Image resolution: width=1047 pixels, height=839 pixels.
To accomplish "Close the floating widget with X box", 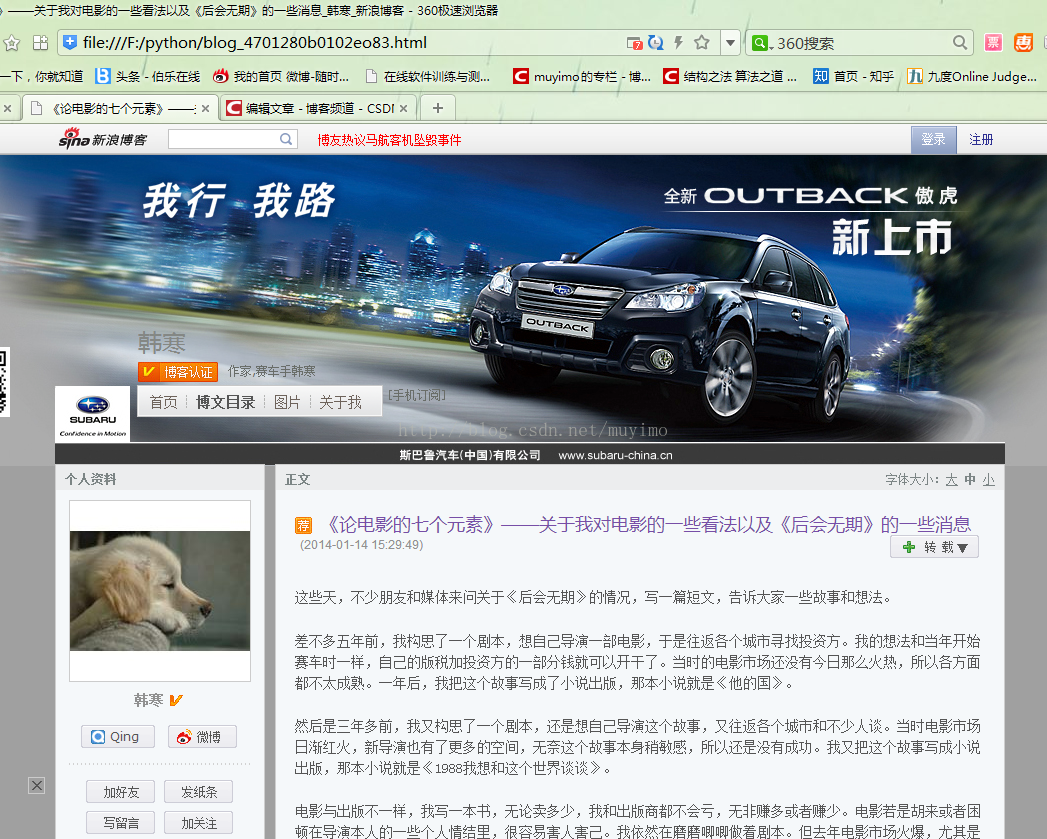I will 37,786.
